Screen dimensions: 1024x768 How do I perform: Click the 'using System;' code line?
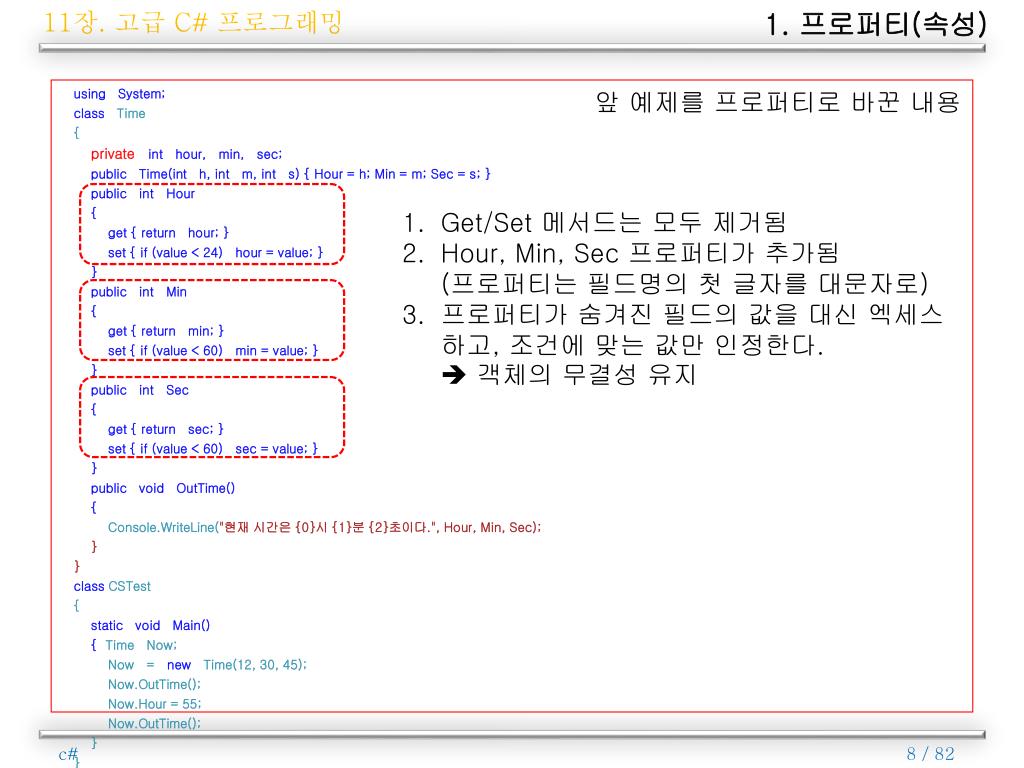click(x=119, y=94)
